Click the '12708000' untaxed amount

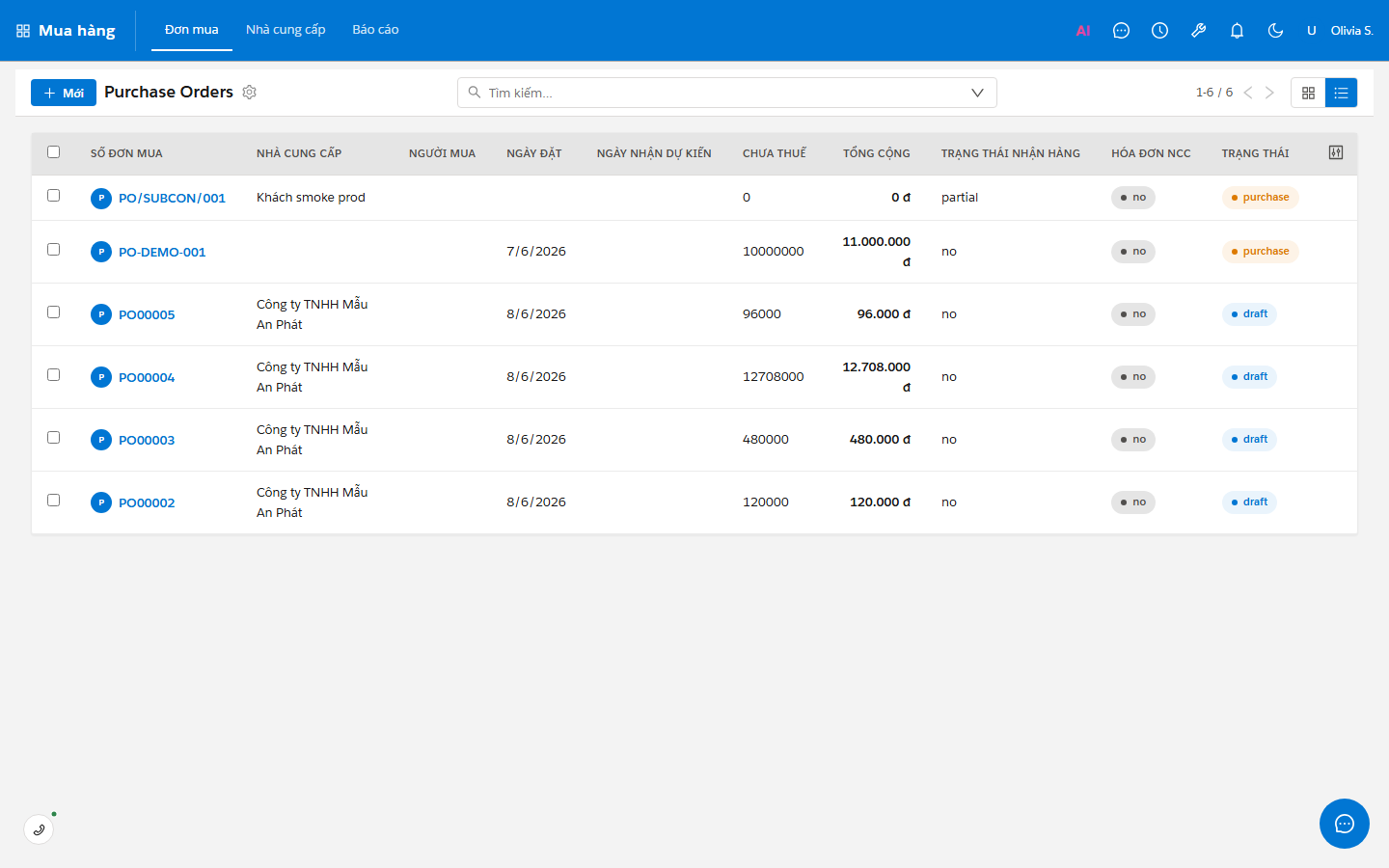pos(774,377)
